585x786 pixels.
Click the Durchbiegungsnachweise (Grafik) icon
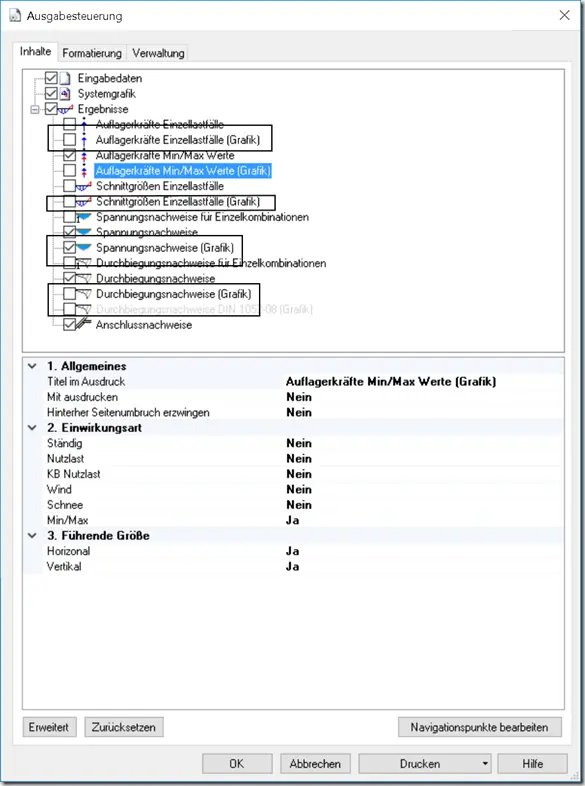84,294
